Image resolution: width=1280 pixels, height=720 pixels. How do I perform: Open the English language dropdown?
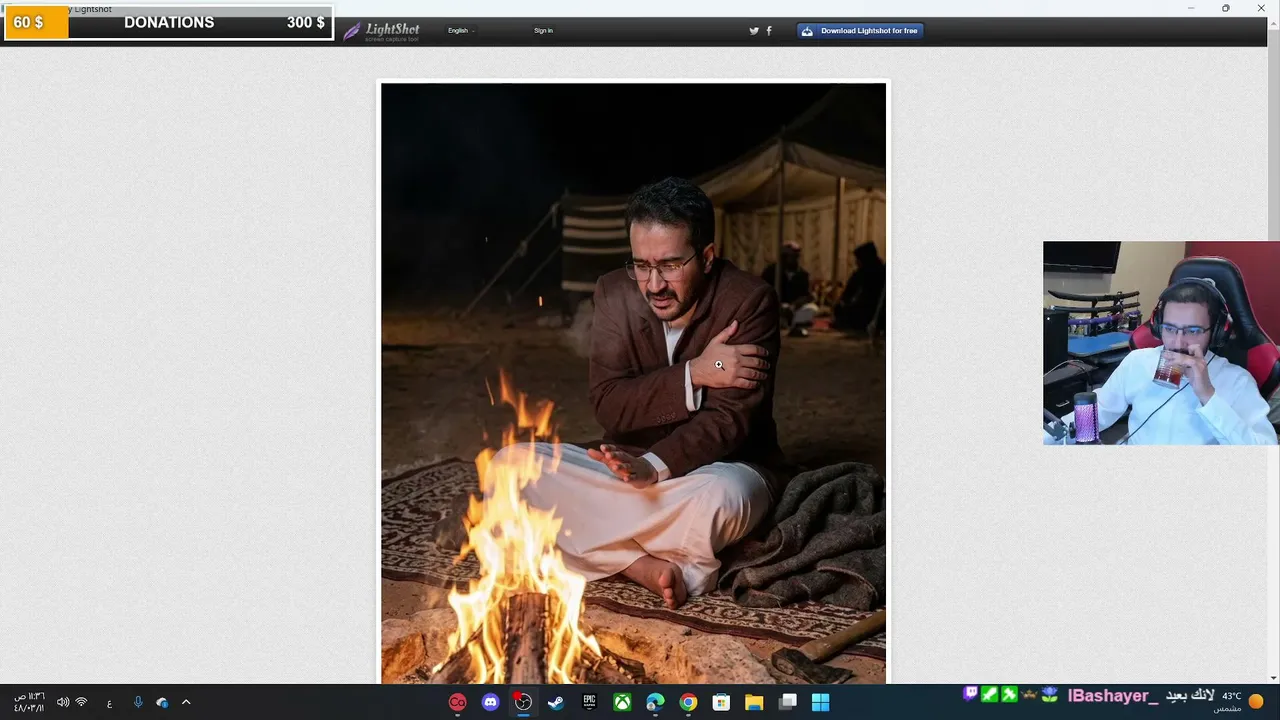point(461,31)
